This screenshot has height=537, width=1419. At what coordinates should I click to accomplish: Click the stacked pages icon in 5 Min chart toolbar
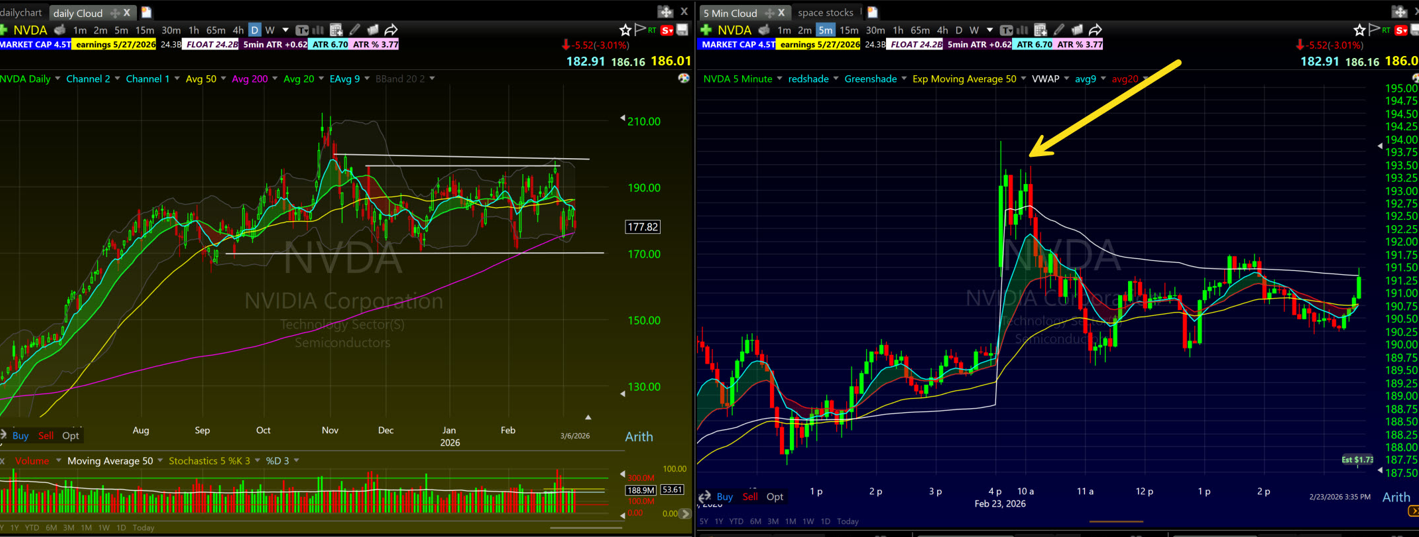1076,30
